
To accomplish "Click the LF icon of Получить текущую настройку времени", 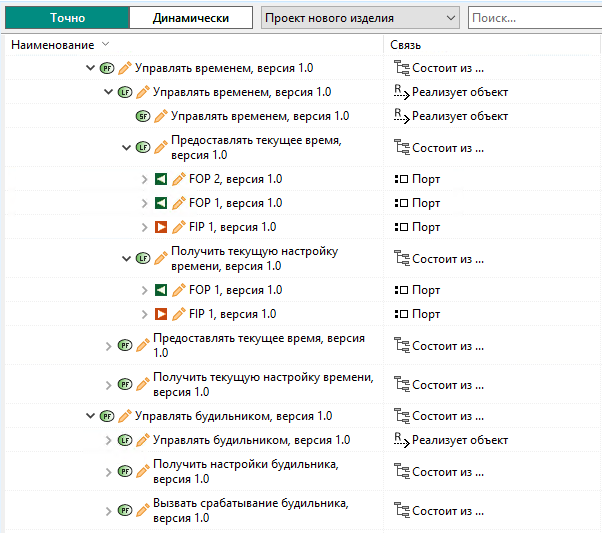I will [143, 258].
